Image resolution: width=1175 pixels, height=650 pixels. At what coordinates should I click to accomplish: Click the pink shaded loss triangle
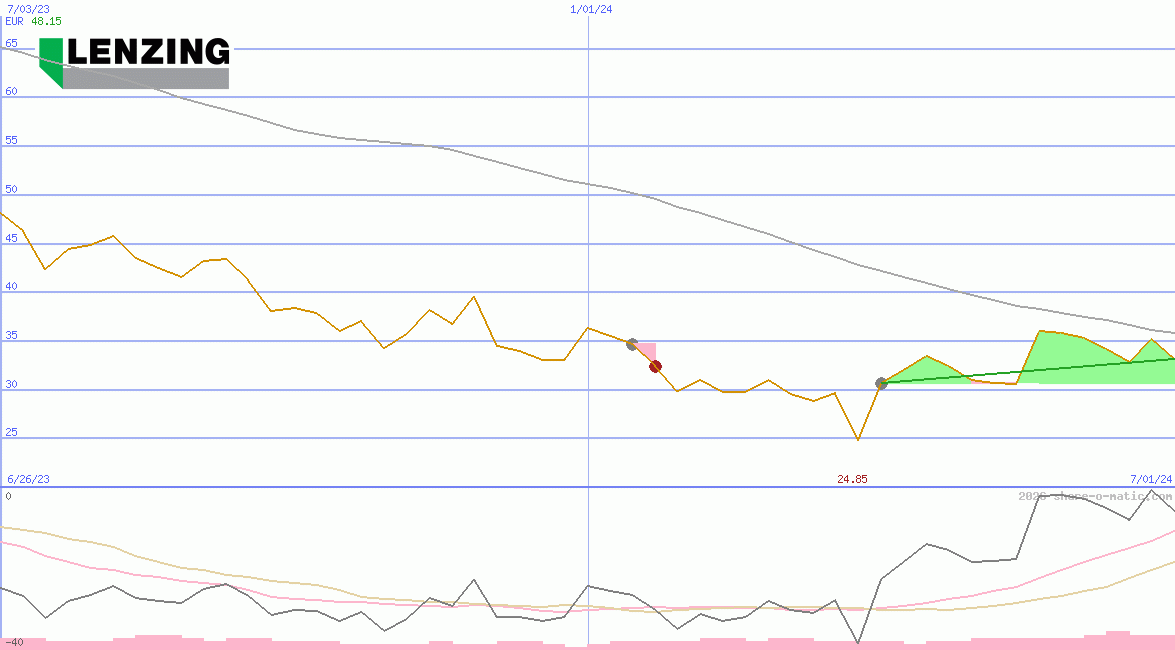[x=647, y=352]
